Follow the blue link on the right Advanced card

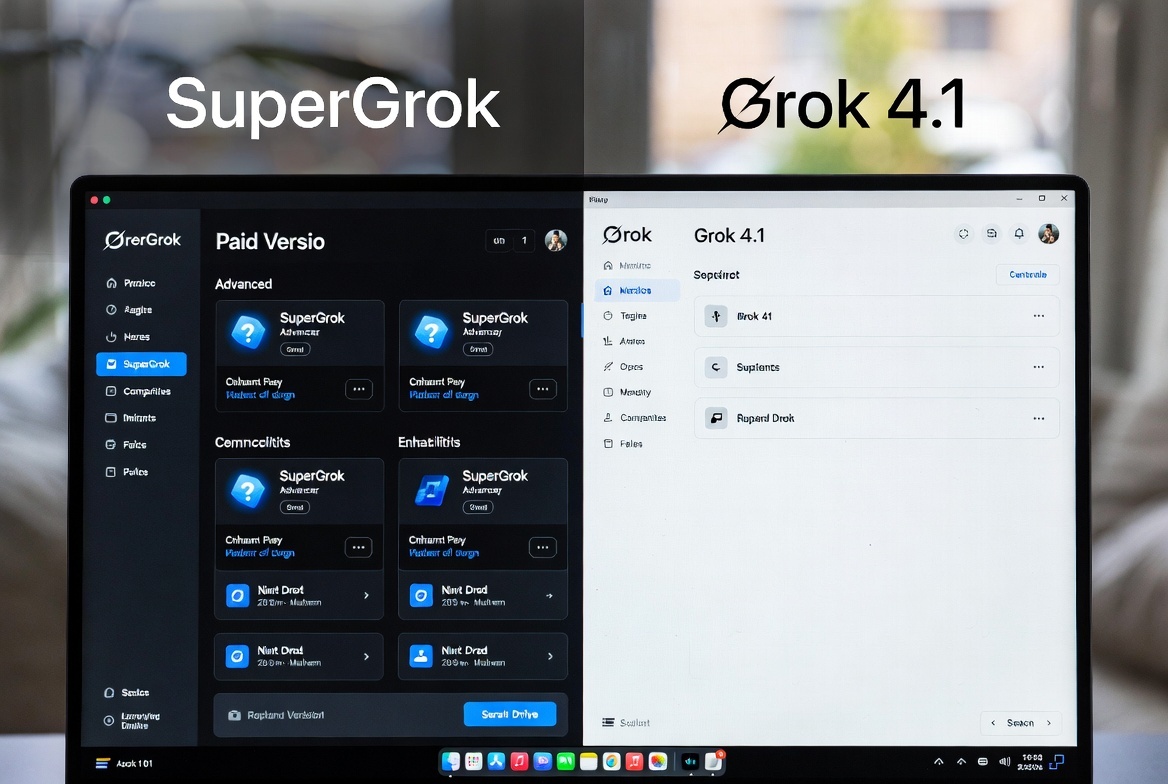coord(444,395)
